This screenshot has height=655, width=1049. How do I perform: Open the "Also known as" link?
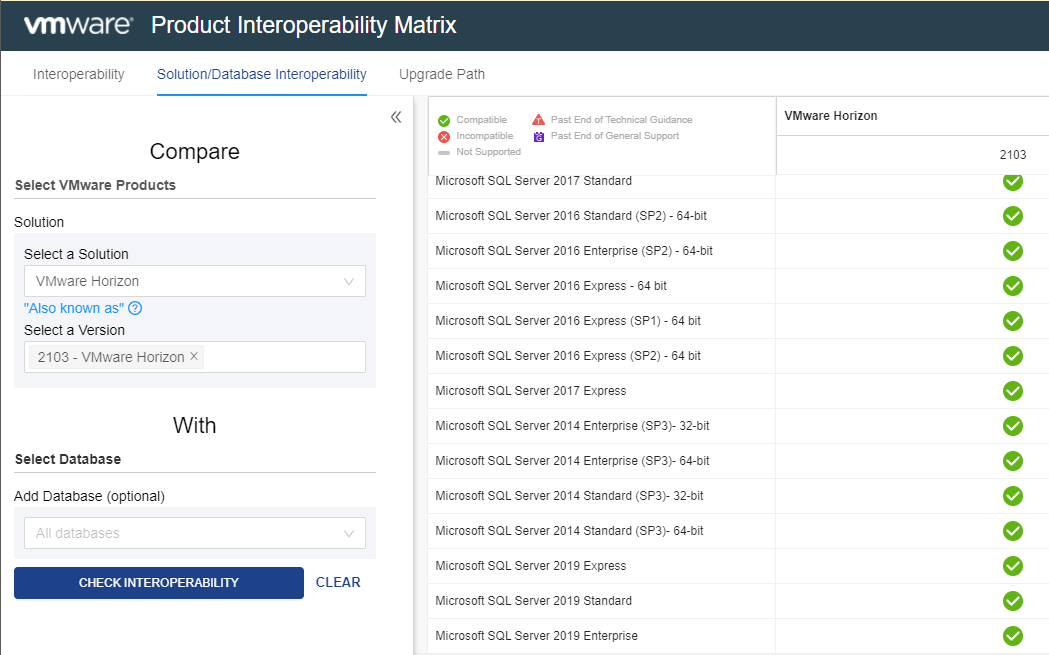[x=74, y=308]
